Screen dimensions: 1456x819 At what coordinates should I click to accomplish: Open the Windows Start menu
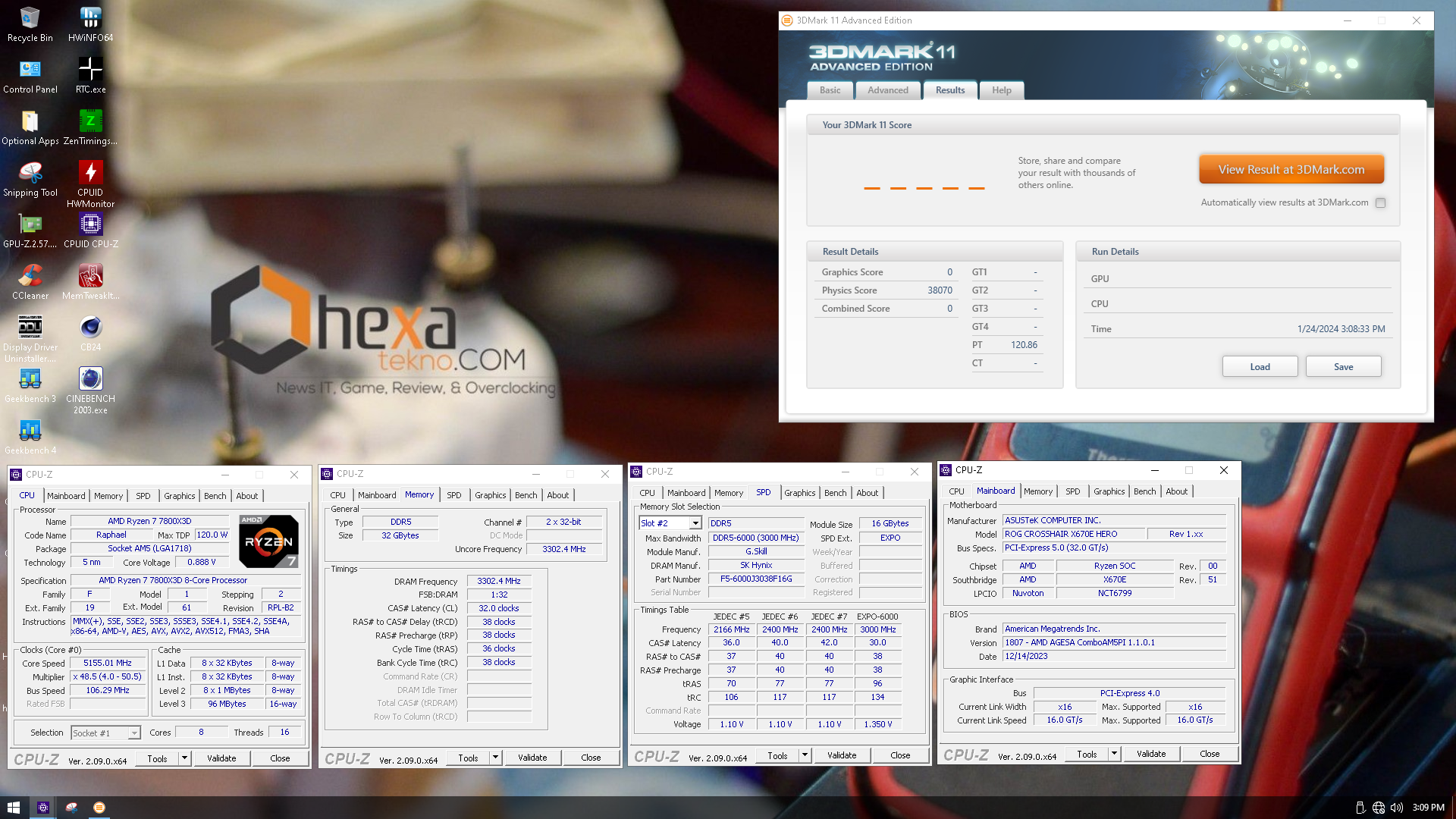(14, 808)
